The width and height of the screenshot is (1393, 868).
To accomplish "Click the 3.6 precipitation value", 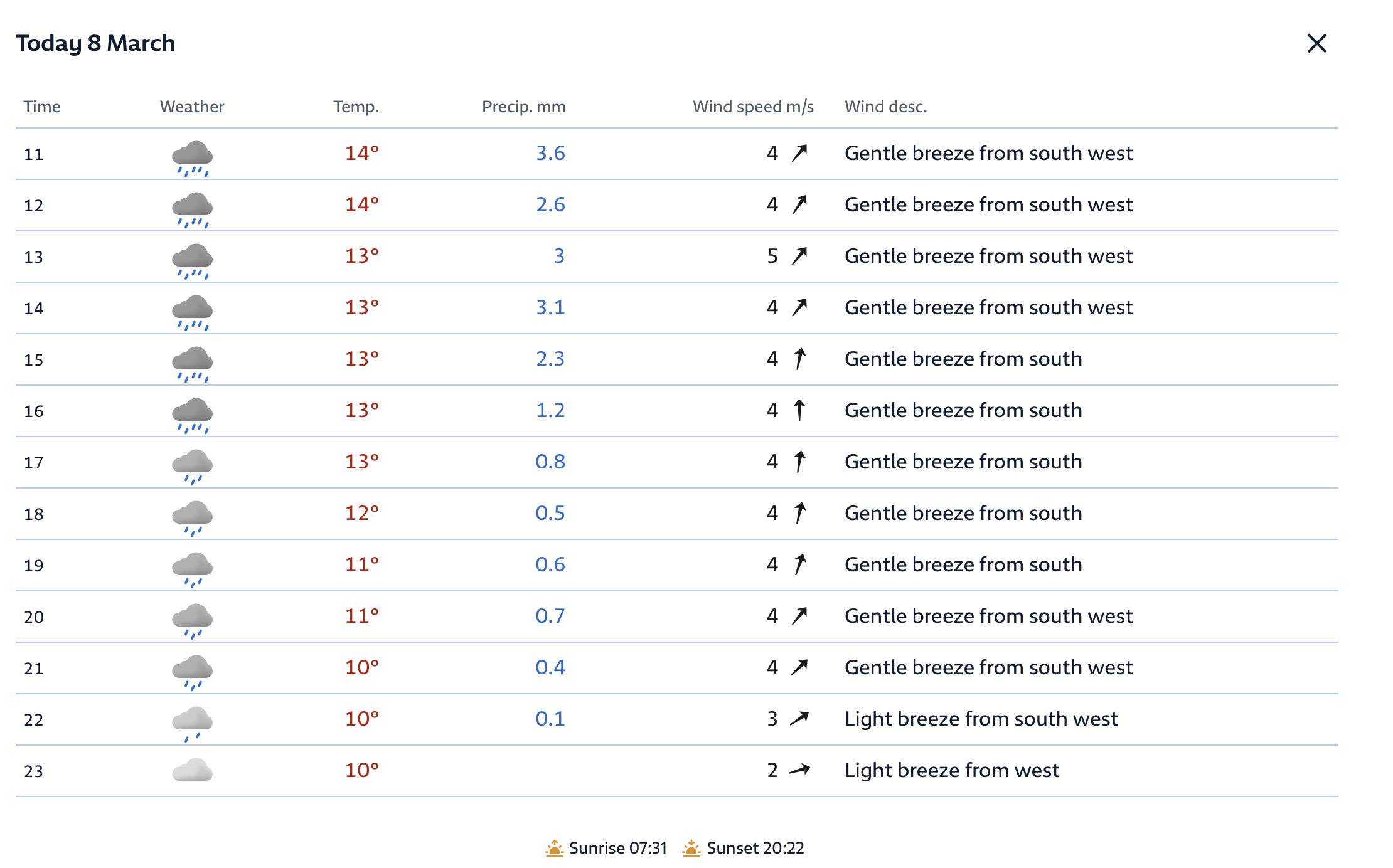I will click(550, 153).
